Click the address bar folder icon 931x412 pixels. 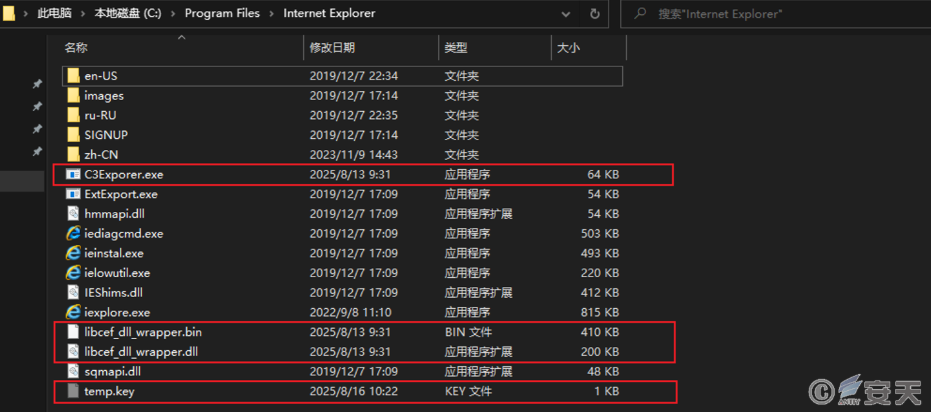(x=9, y=13)
